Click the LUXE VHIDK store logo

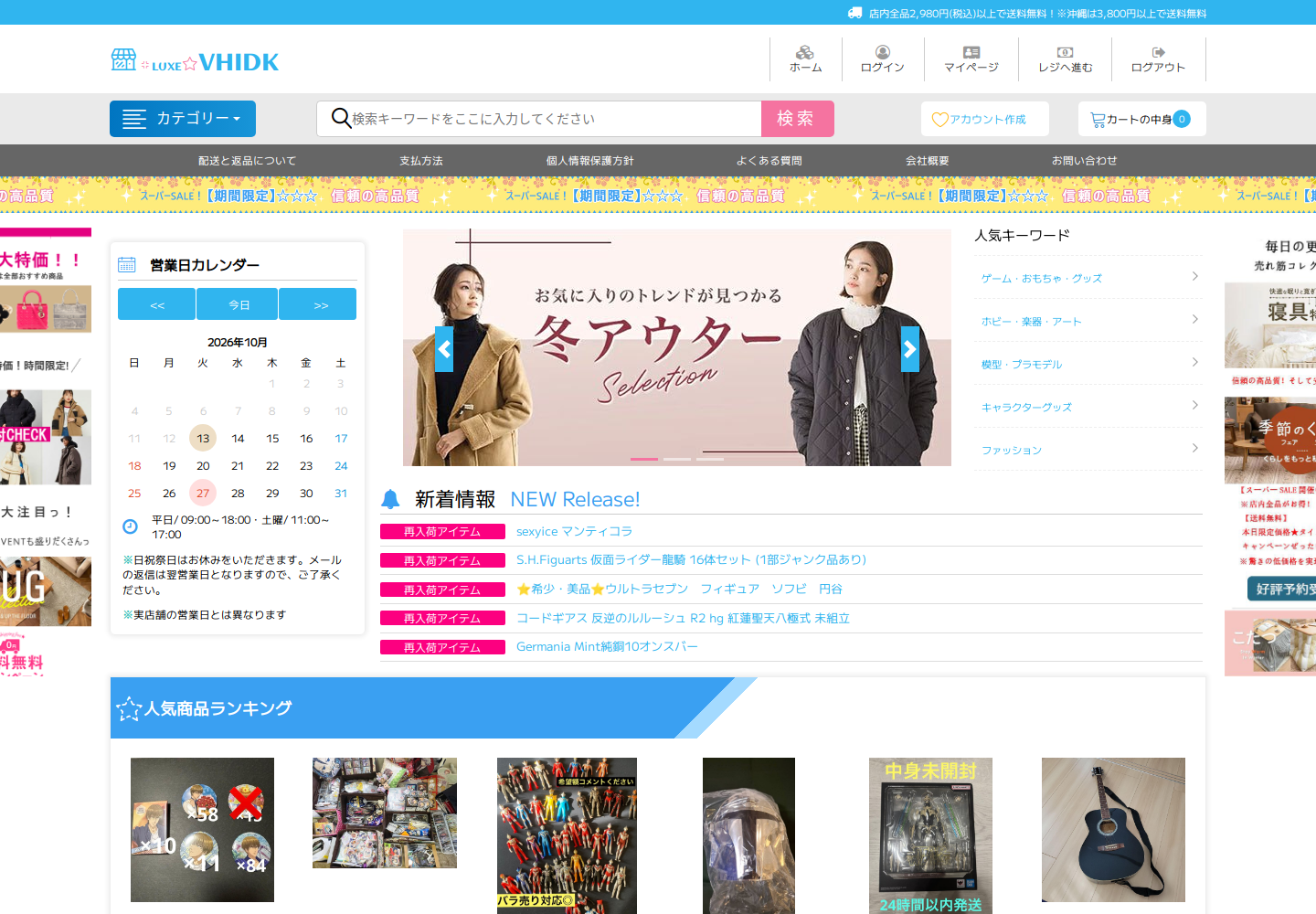tap(195, 61)
